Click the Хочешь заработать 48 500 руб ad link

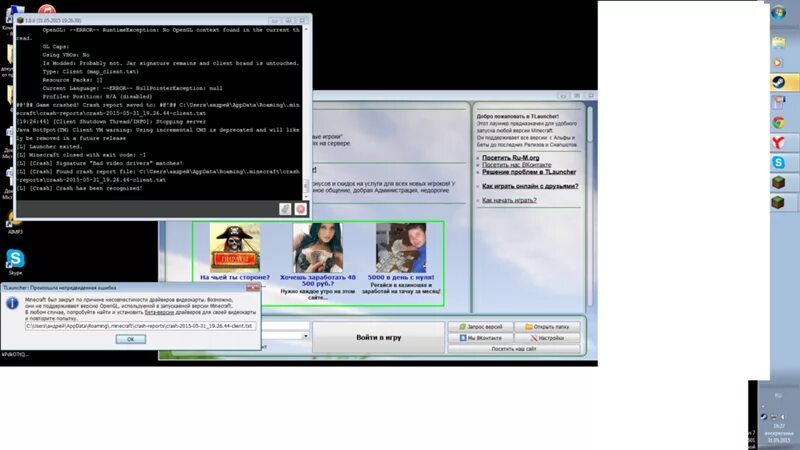[x=318, y=281]
